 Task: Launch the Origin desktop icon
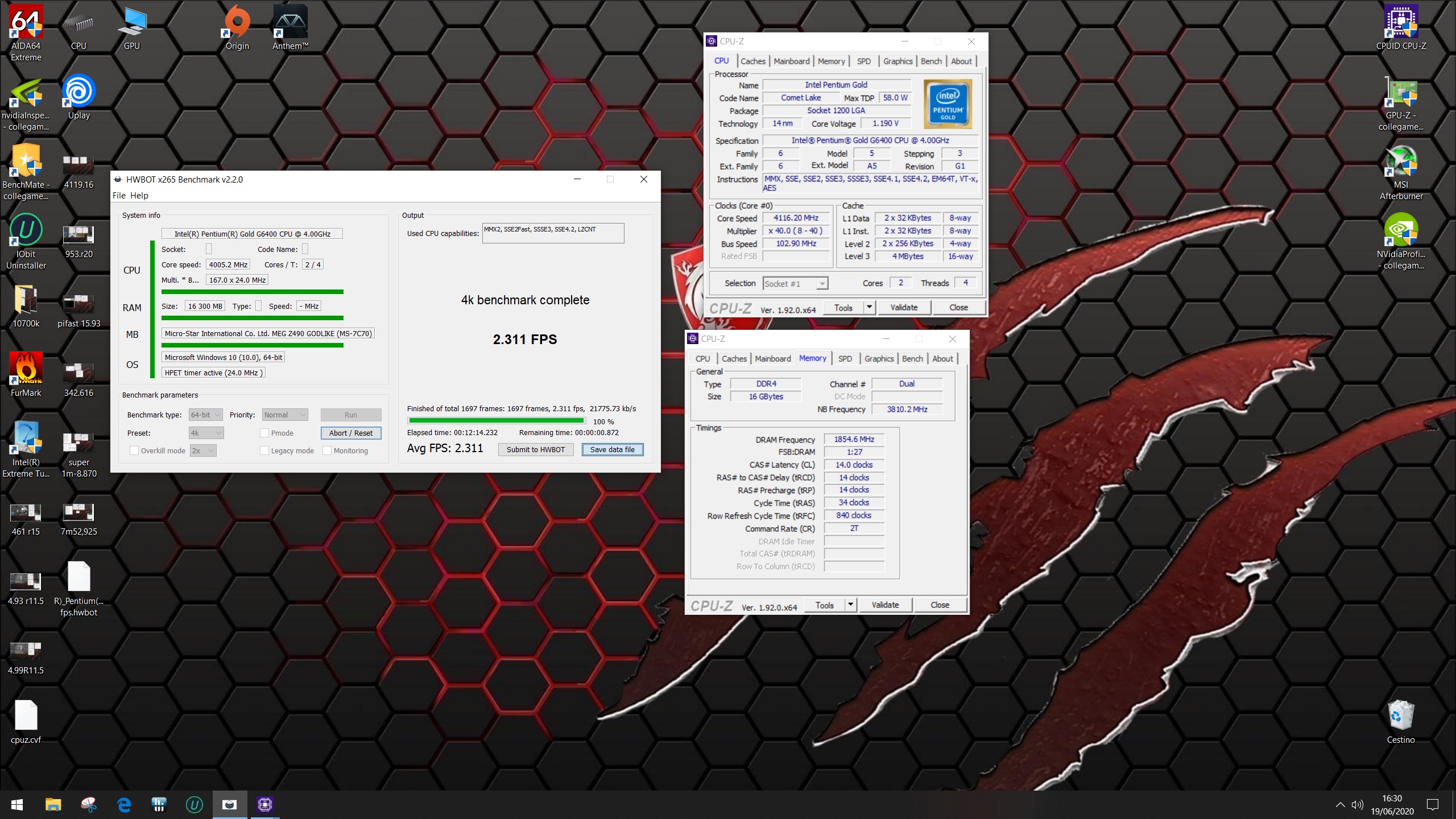[237, 28]
